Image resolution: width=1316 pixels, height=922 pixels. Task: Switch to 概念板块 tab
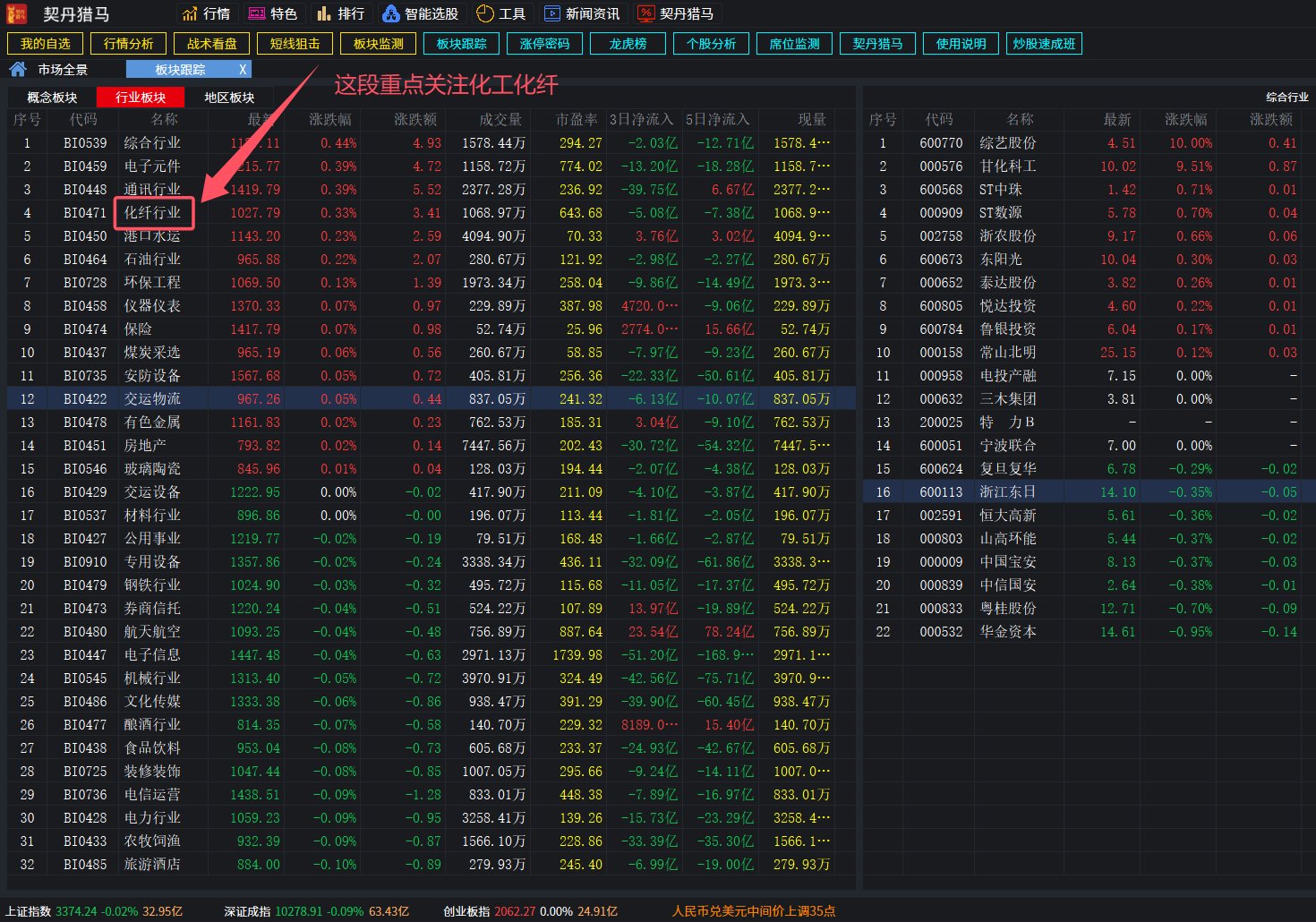pyautogui.click(x=52, y=98)
